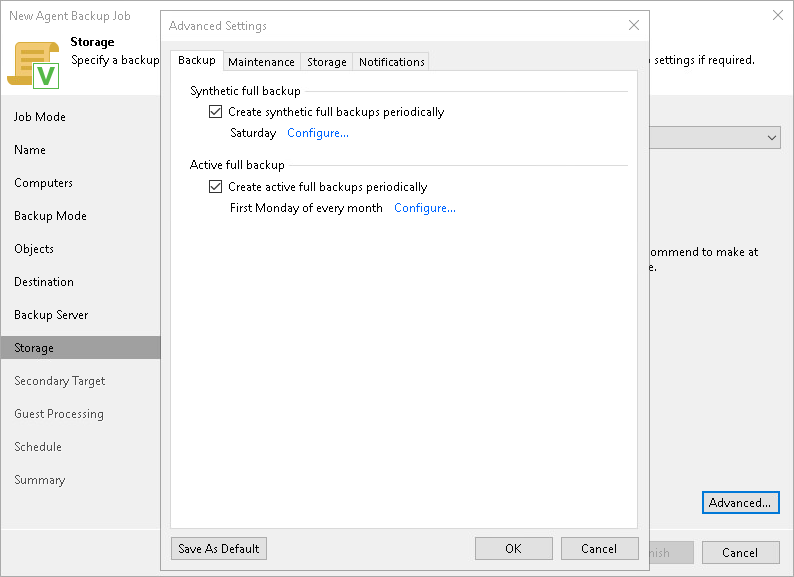794x577 pixels.
Task: Open the Summary wizard step
Action: click(x=39, y=480)
